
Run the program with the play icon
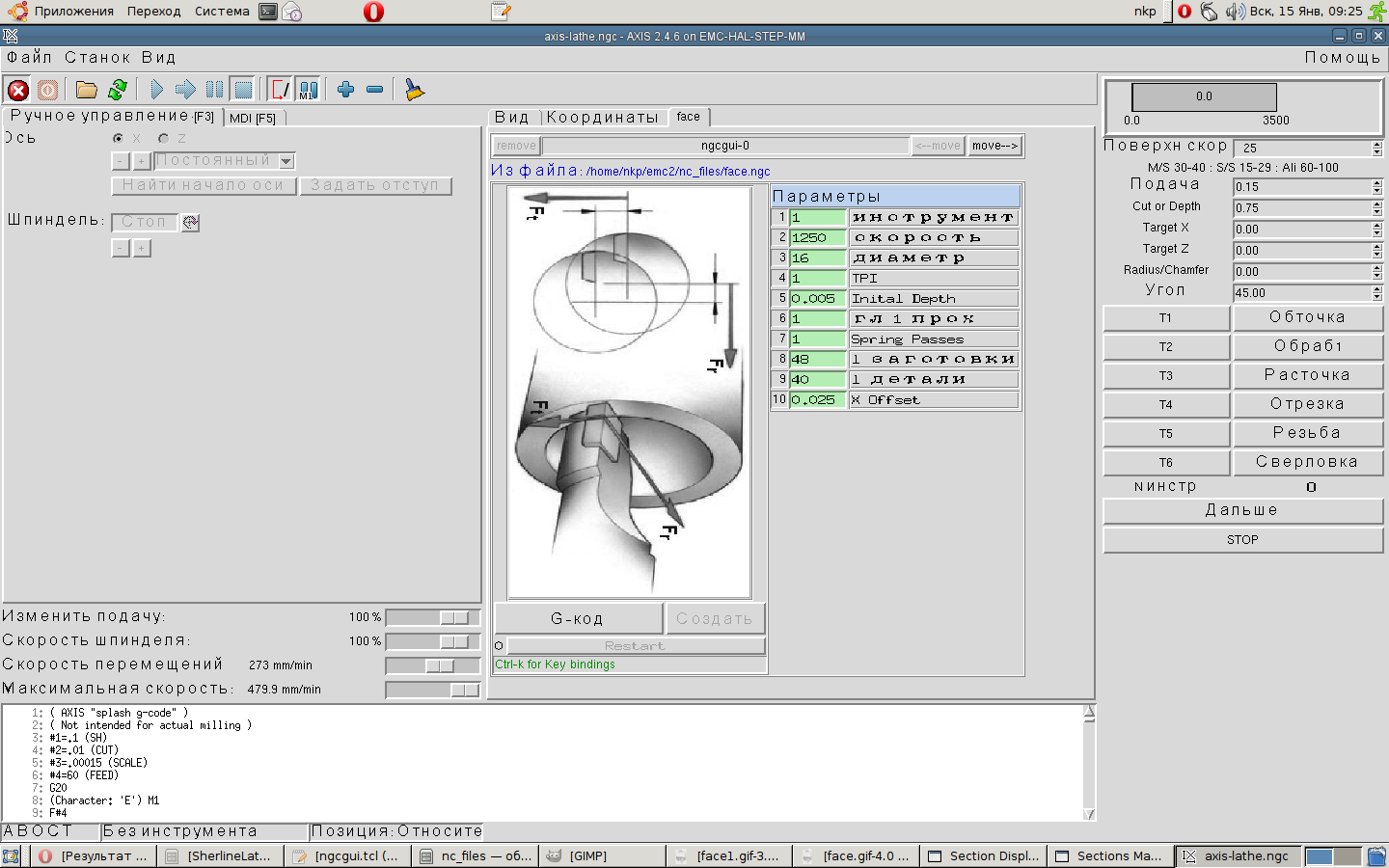[156, 90]
